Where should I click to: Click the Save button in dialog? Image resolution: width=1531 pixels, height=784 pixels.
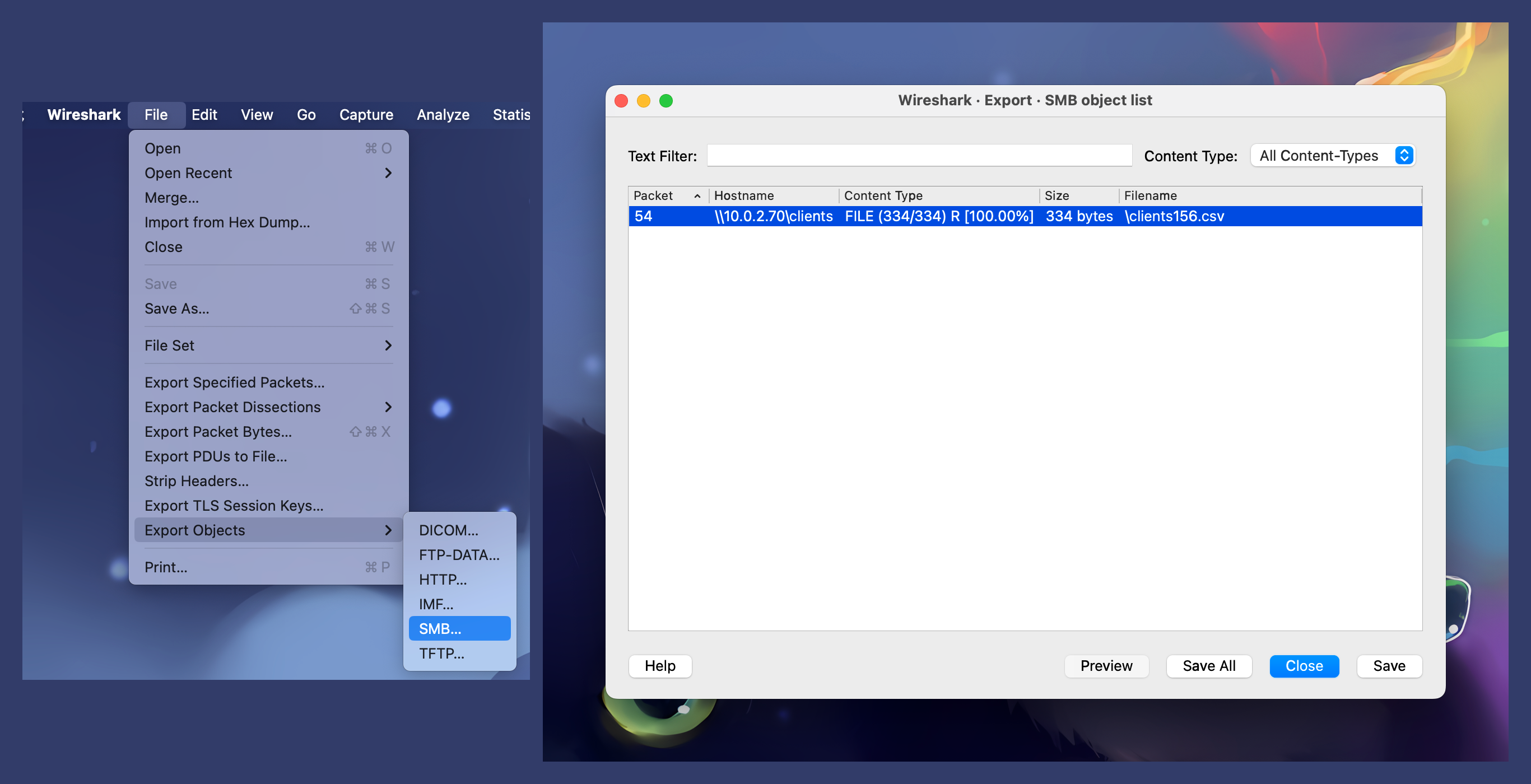click(x=1389, y=666)
